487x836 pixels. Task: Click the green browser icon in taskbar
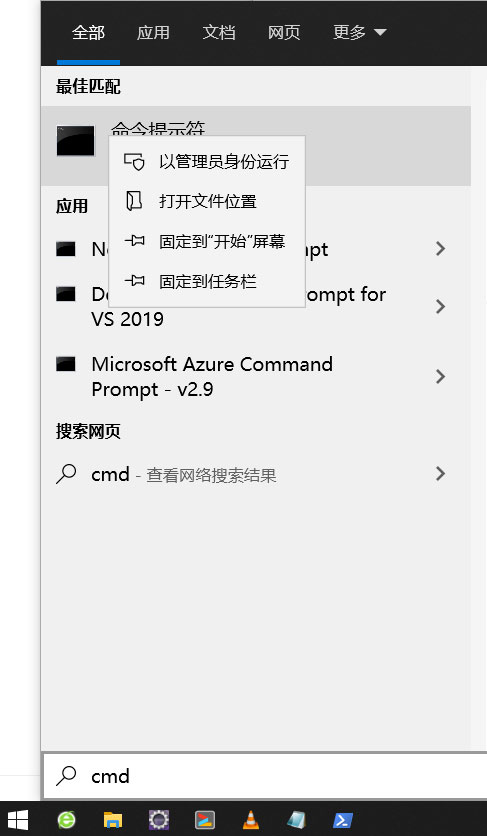pyautogui.click(x=67, y=819)
